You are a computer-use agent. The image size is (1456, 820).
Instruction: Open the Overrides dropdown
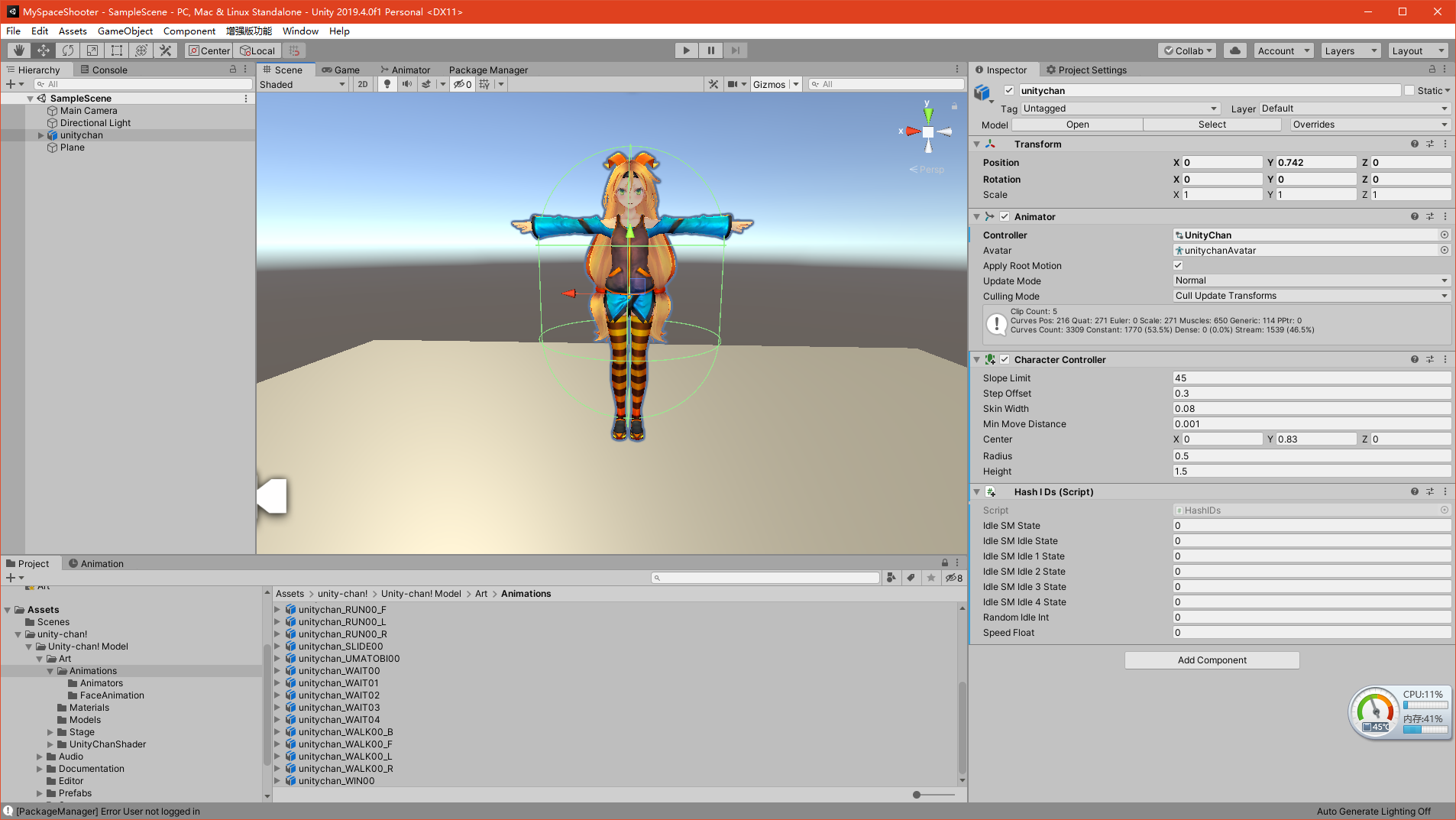pyautogui.click(x=1370, y=125)
